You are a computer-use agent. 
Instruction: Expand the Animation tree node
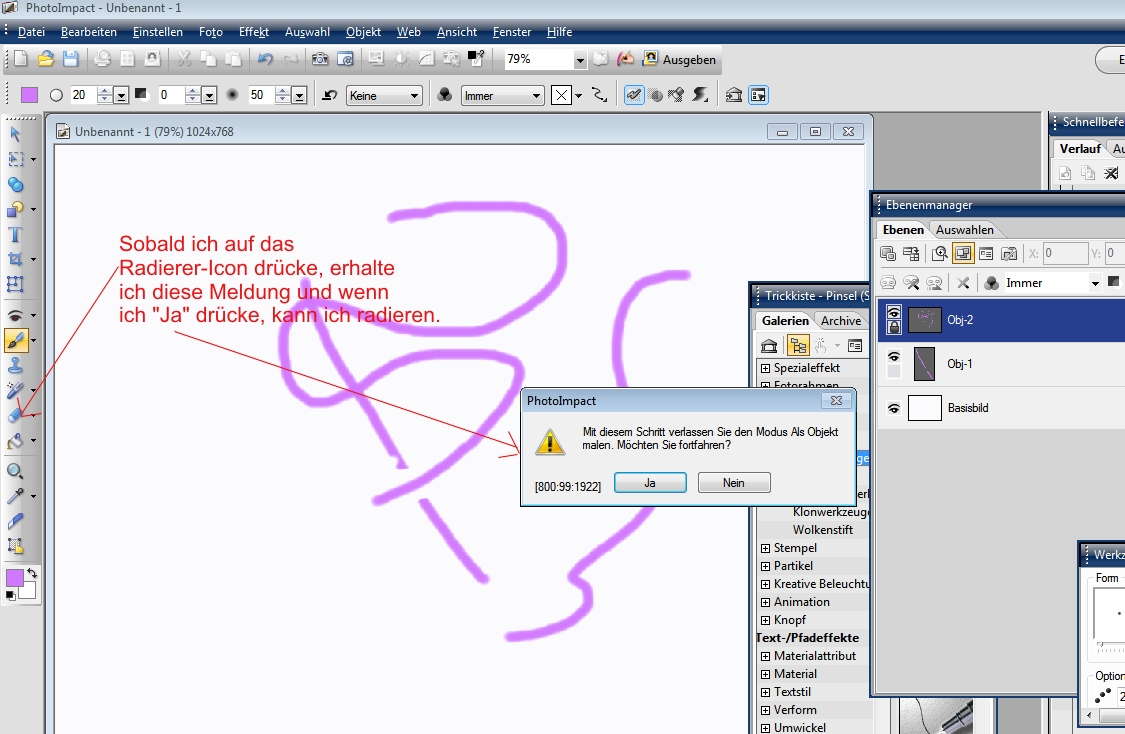click(766, 602)
